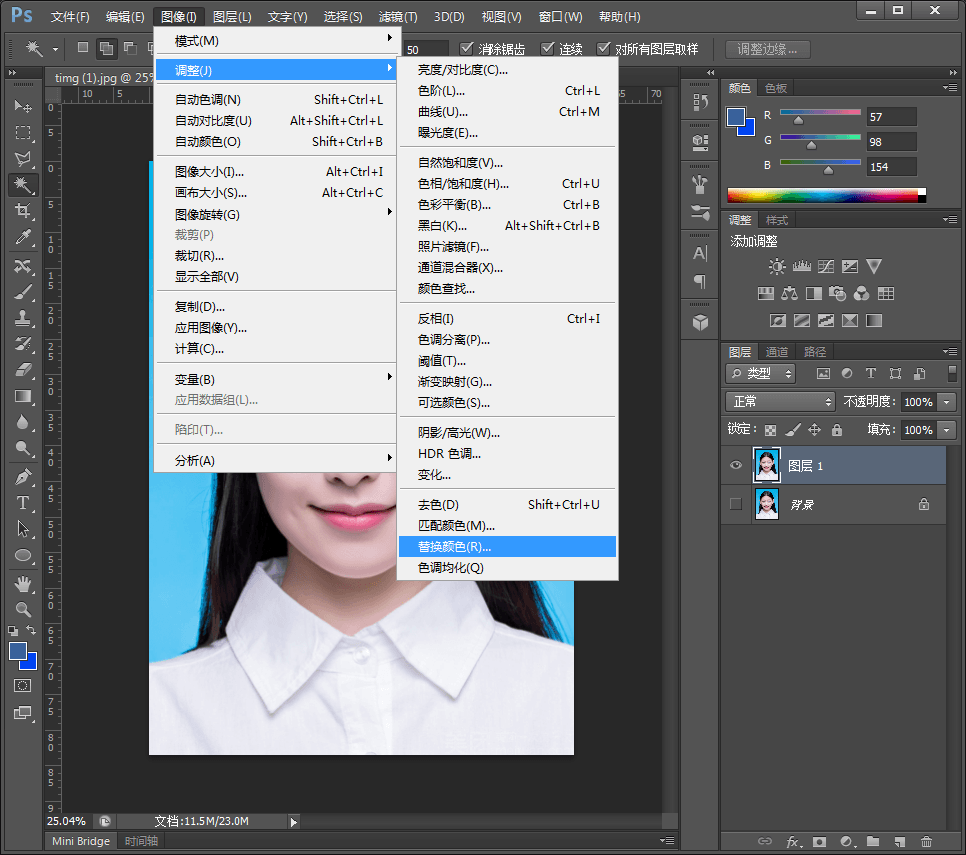This screenshot has height=855, width=966.
Task: Add Color Balance scales icon
Action: tap(789, 293)
